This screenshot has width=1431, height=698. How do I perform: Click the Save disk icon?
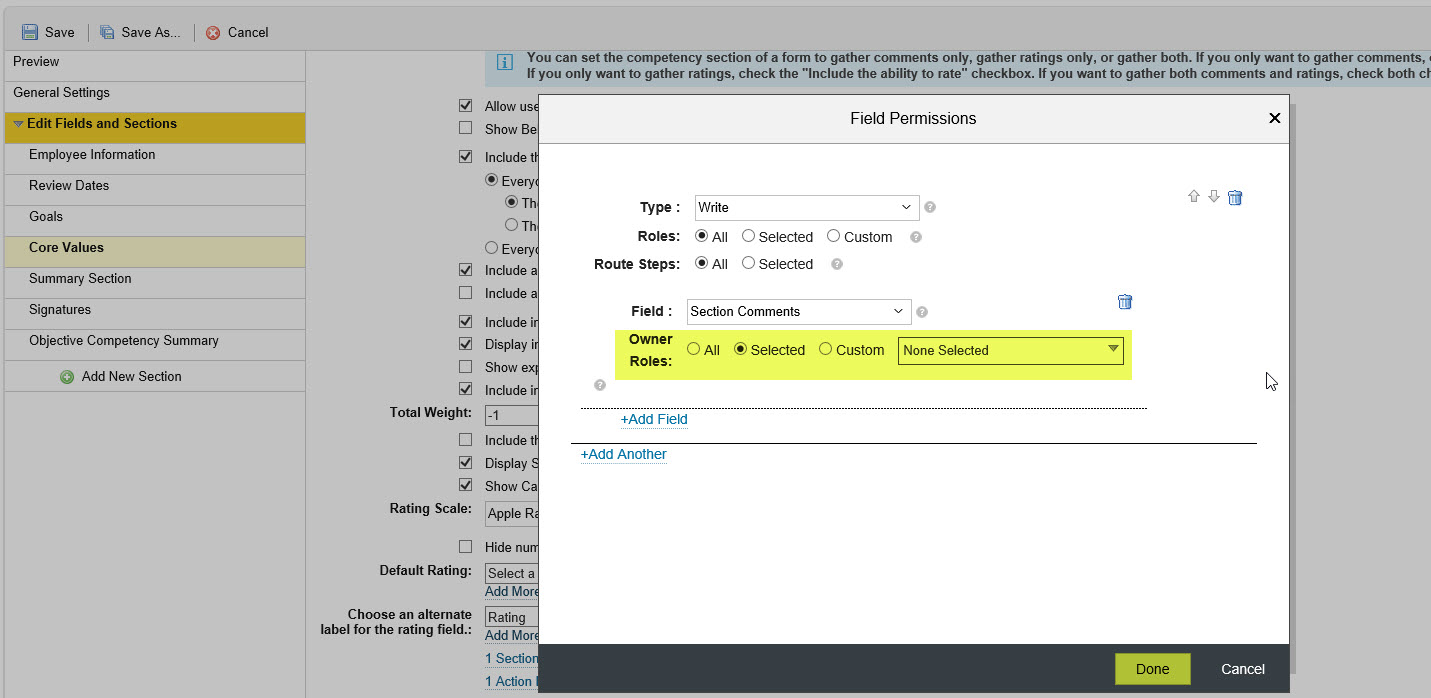[x=30, y=32]
